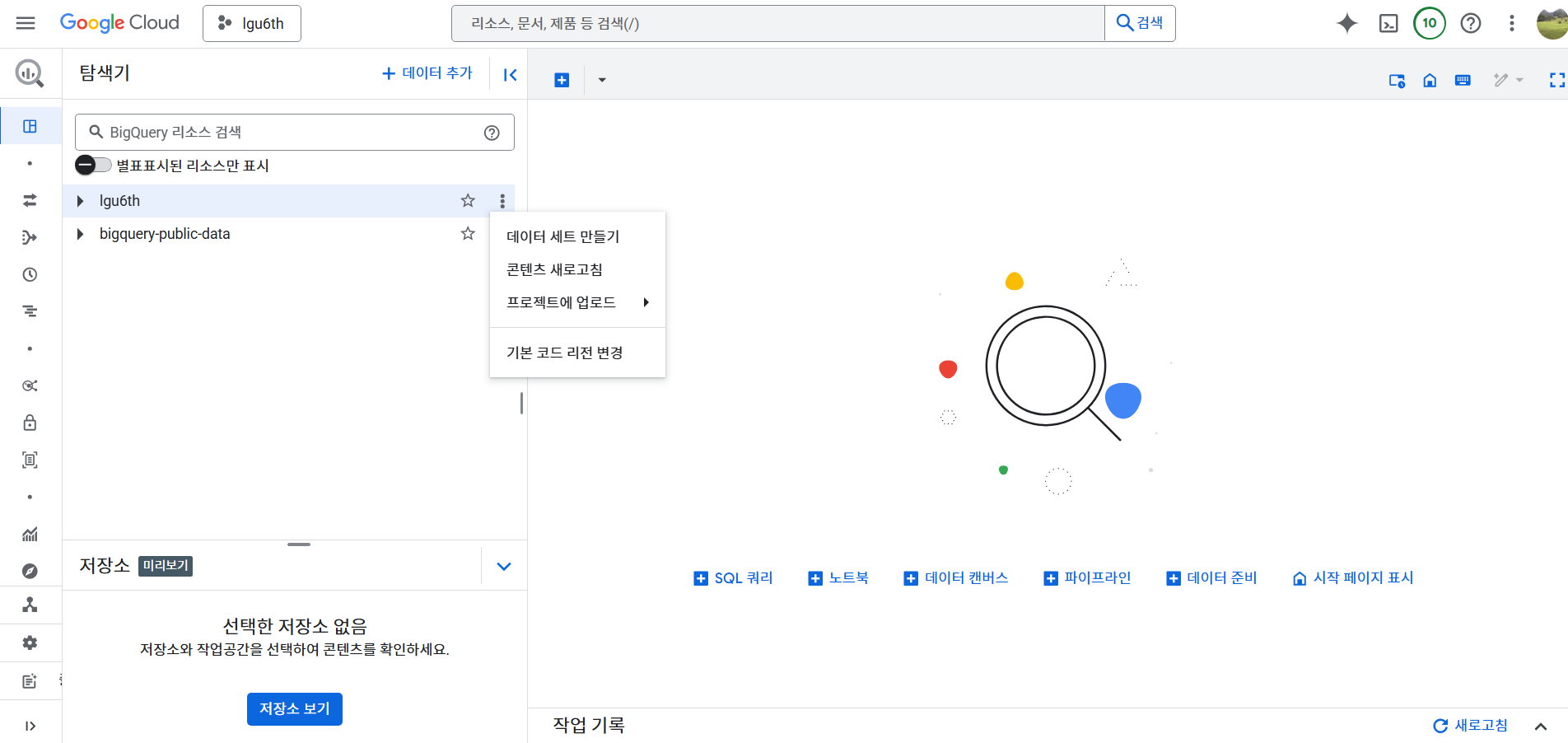
Task: Activate Cloud Shell terminal icon
Action: (1388, 23)
